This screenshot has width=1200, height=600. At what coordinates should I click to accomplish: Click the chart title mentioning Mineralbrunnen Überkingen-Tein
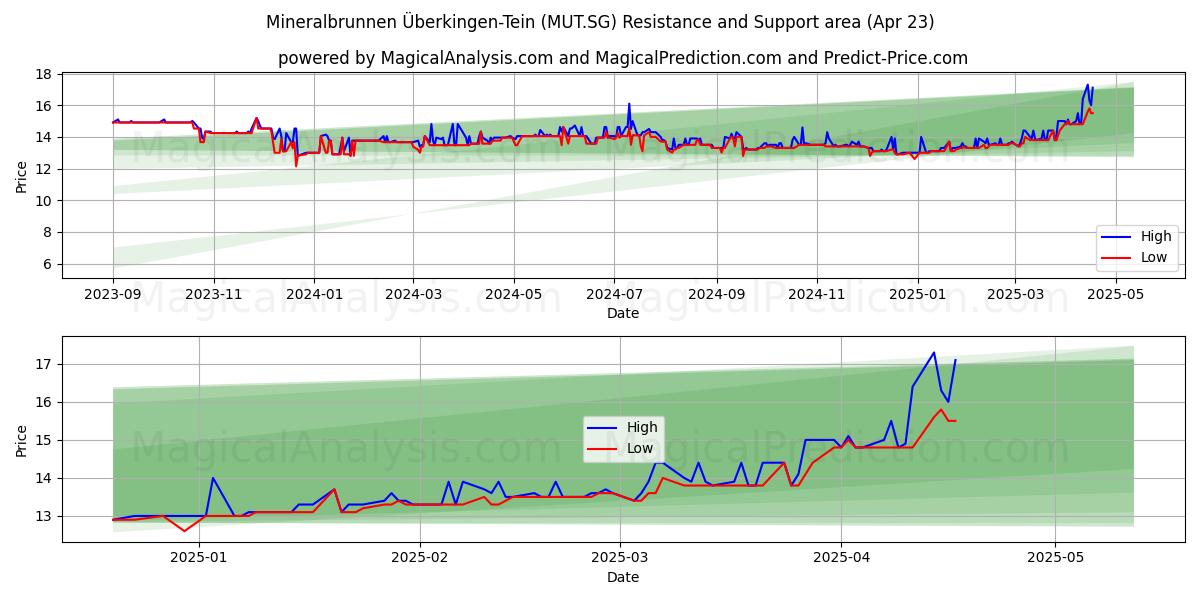[600, 22]
